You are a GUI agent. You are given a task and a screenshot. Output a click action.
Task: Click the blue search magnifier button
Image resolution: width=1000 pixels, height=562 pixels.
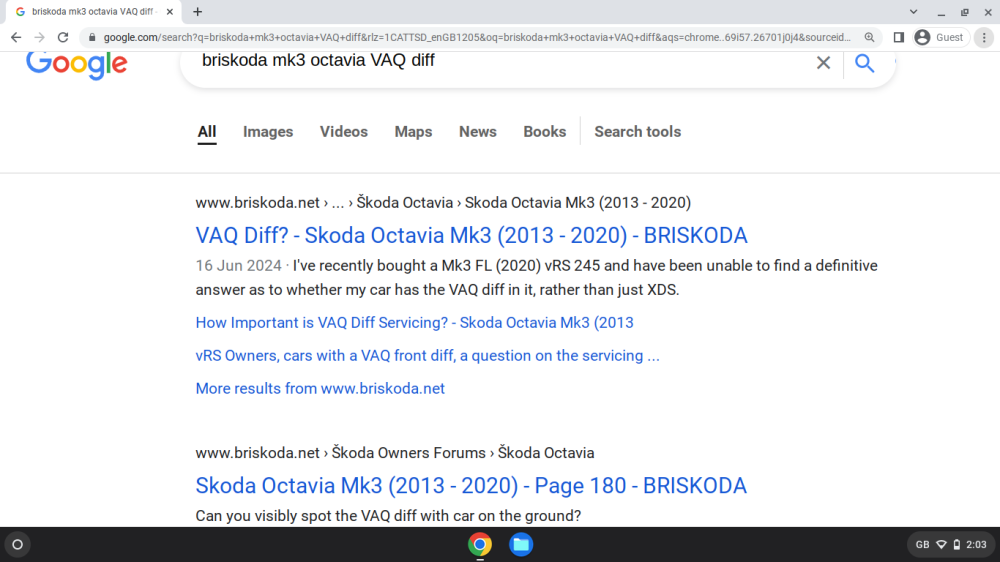[864, 63]
